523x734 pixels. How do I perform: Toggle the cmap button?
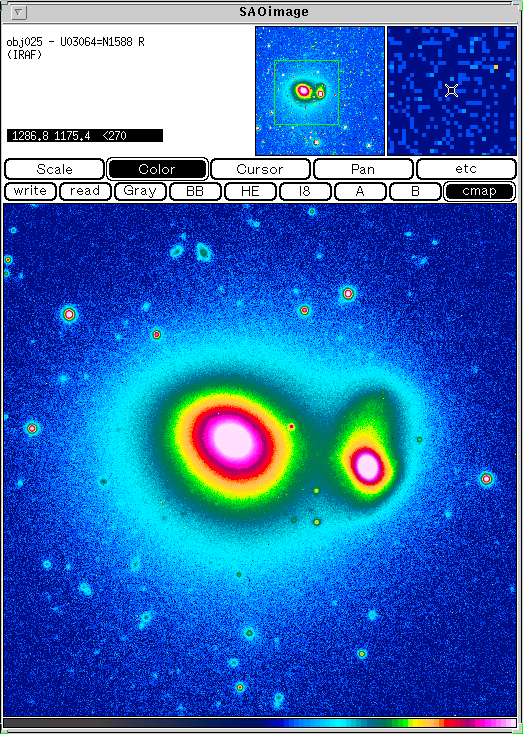point(479,191)
